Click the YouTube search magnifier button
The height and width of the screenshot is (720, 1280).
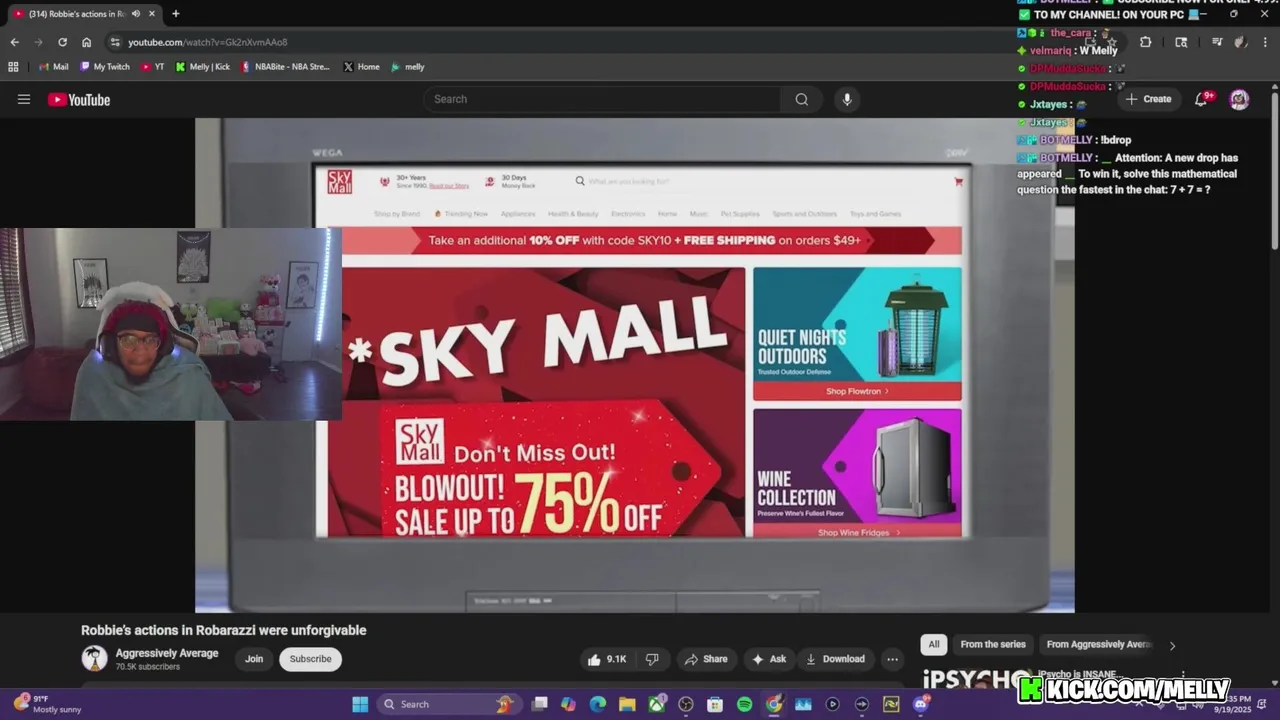coord(802,99)
